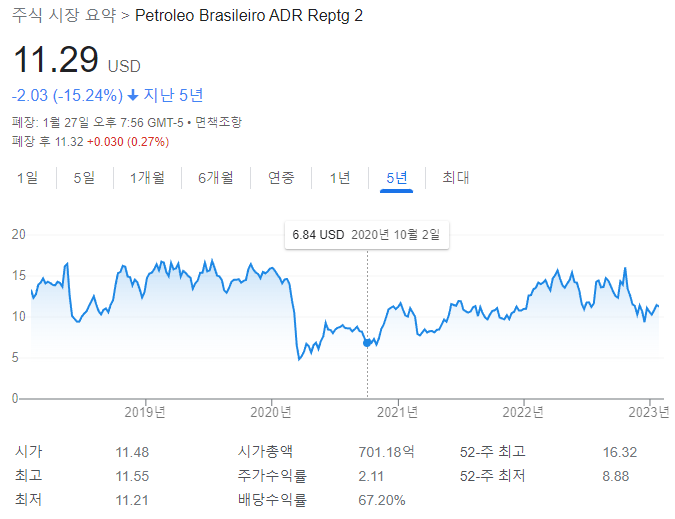Open the 주식 시장 요약 breadcrumb link
The height and width of the screenshot is (519, 675).
pyautogui.click(x=64, y=15)
